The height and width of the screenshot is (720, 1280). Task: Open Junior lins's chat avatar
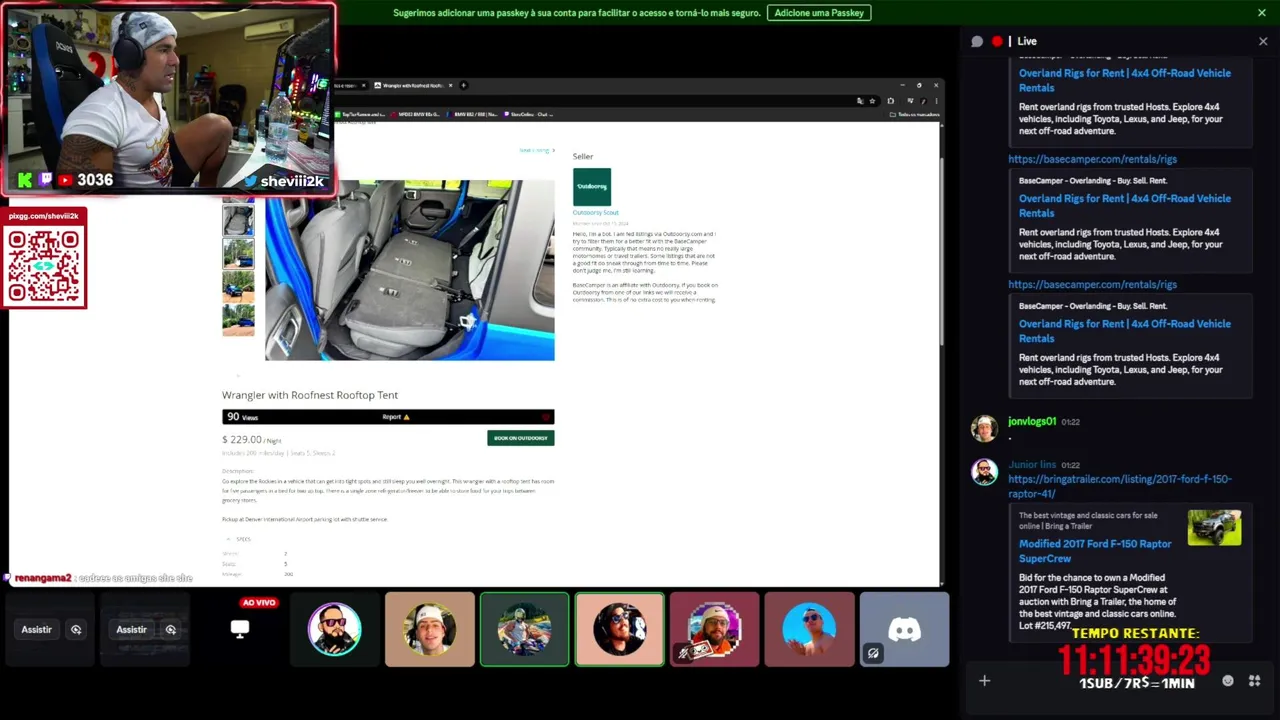[x=984, y=472]
